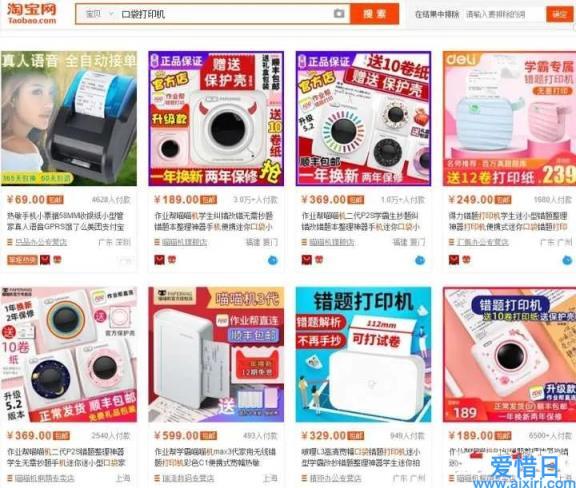Click the camera image-search icon
576x488 pixels.
coord(339,14)
